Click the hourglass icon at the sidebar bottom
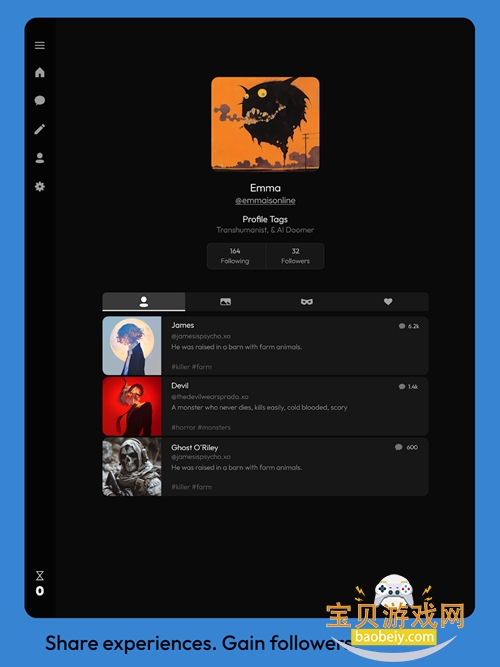The image size is (500, 667). 40,576
